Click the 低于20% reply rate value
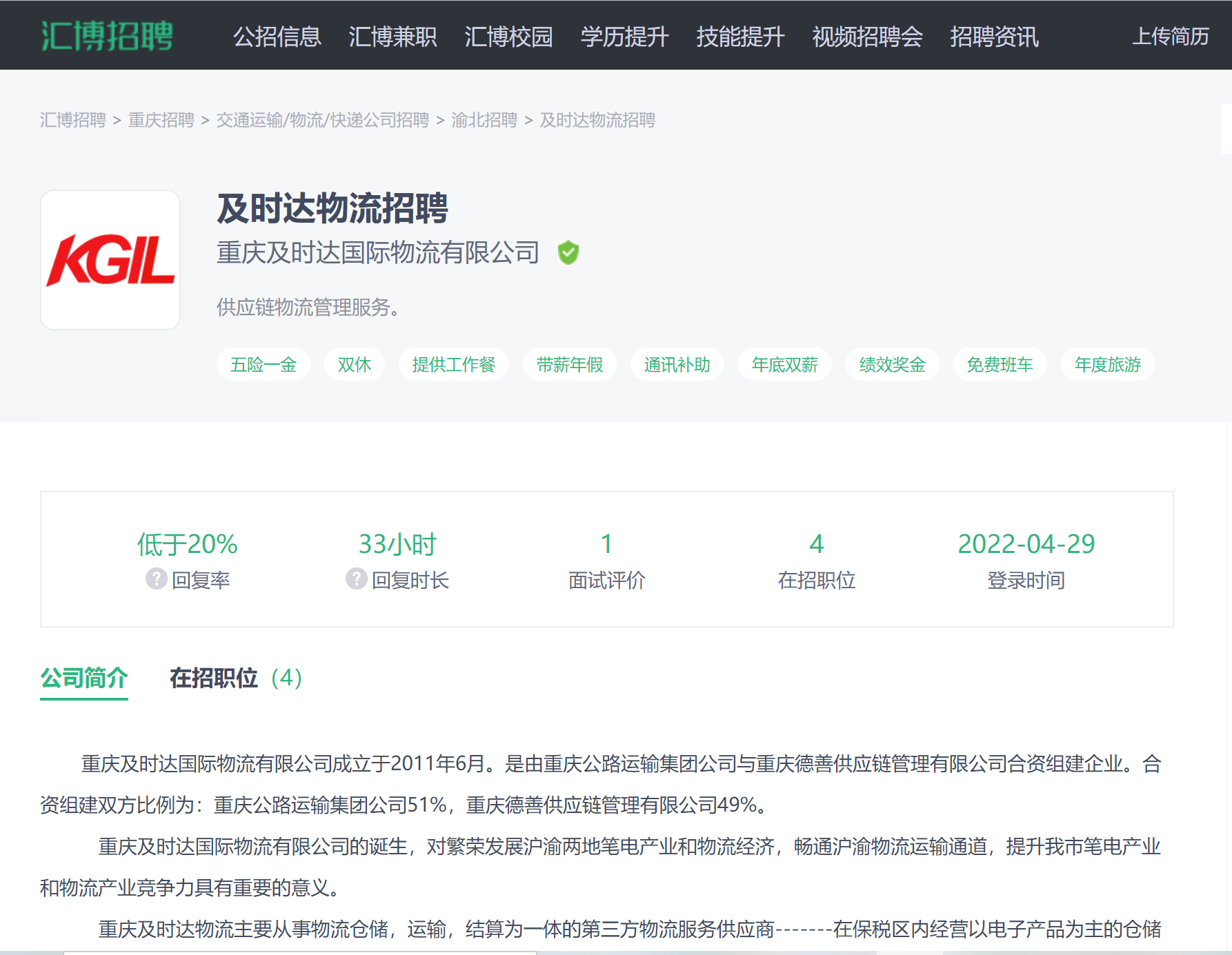 [x=188, y=544]
